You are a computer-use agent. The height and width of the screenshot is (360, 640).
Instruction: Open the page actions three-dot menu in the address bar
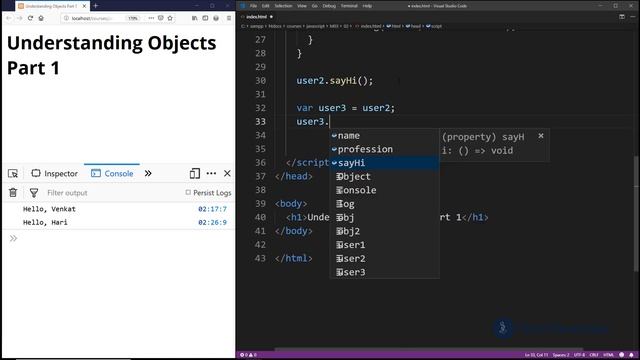[x=151, y=18]
